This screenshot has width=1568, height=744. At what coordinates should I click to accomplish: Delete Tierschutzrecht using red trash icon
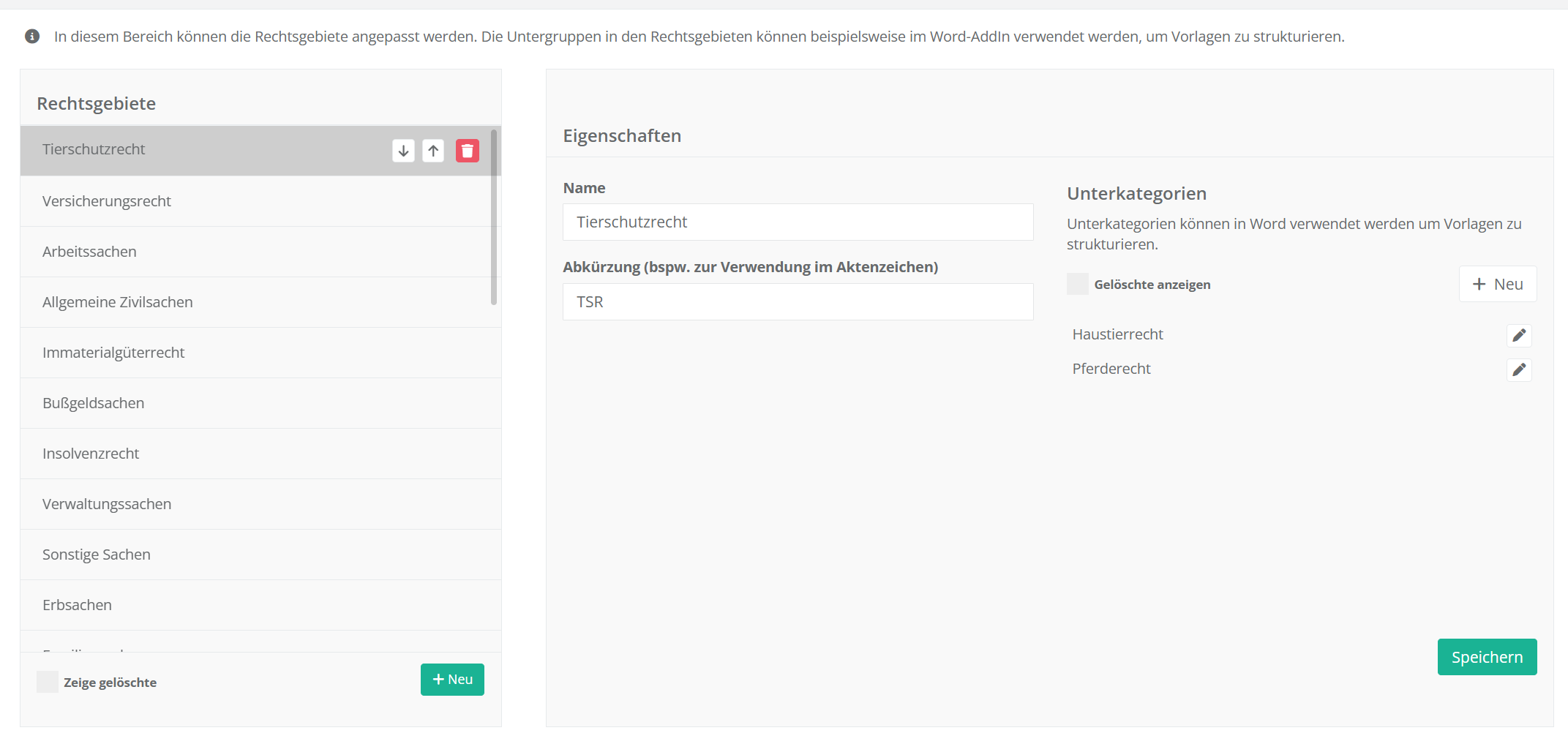(x=468, y=151)
